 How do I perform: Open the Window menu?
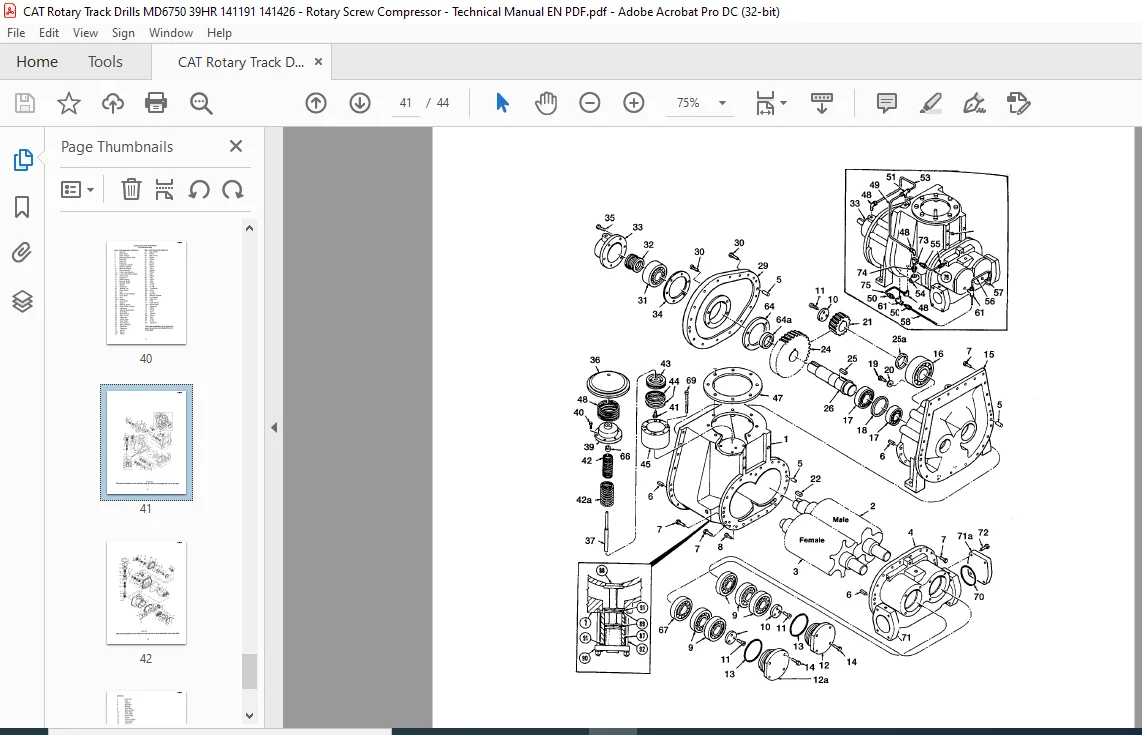pos(170,33)
